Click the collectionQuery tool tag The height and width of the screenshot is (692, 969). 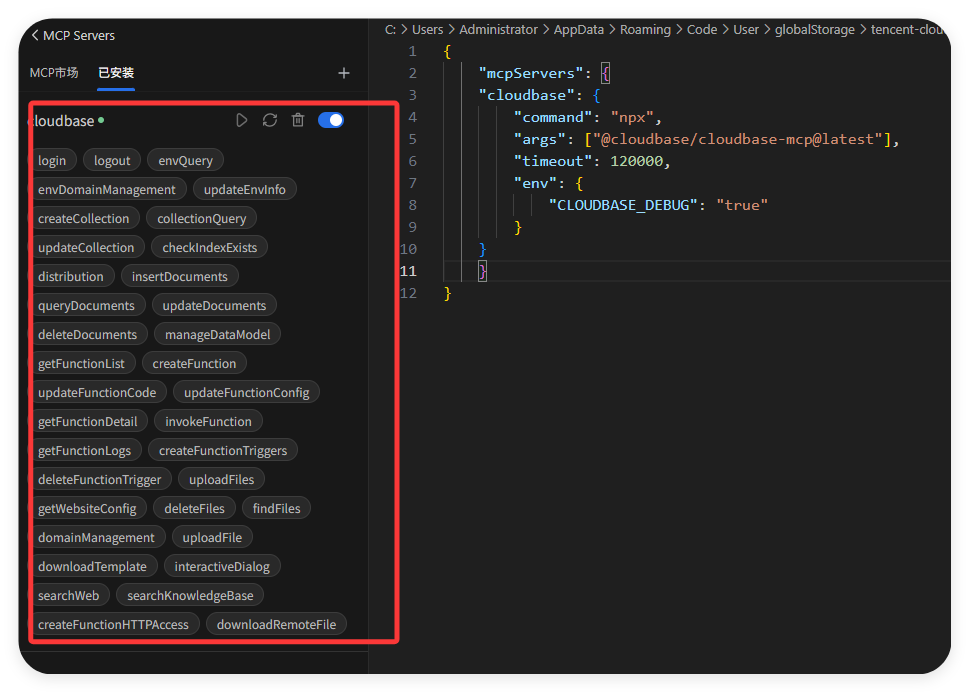pos(201,219)
